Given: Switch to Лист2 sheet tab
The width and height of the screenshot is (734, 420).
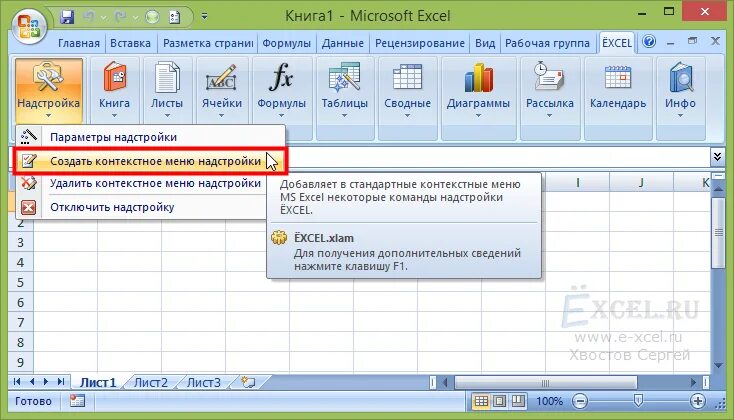Looking at the screenshot, I should tap(151, 383).
